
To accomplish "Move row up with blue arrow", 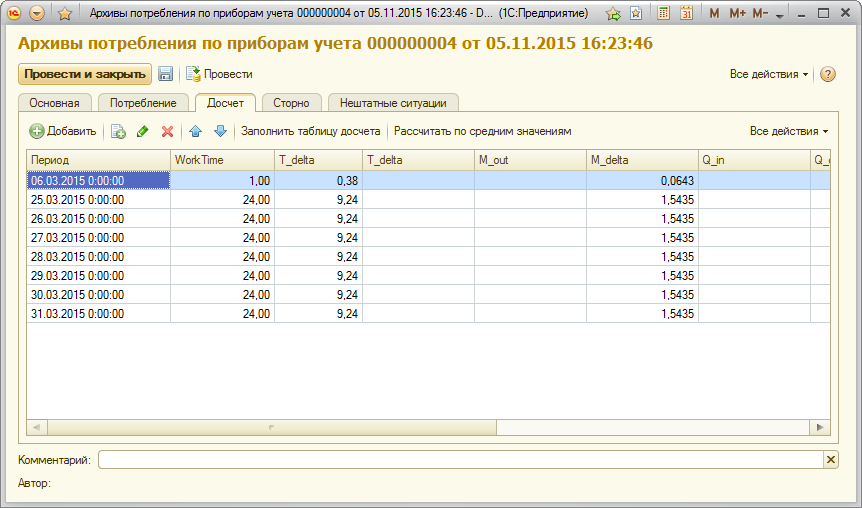I will (x=196, y=131).
